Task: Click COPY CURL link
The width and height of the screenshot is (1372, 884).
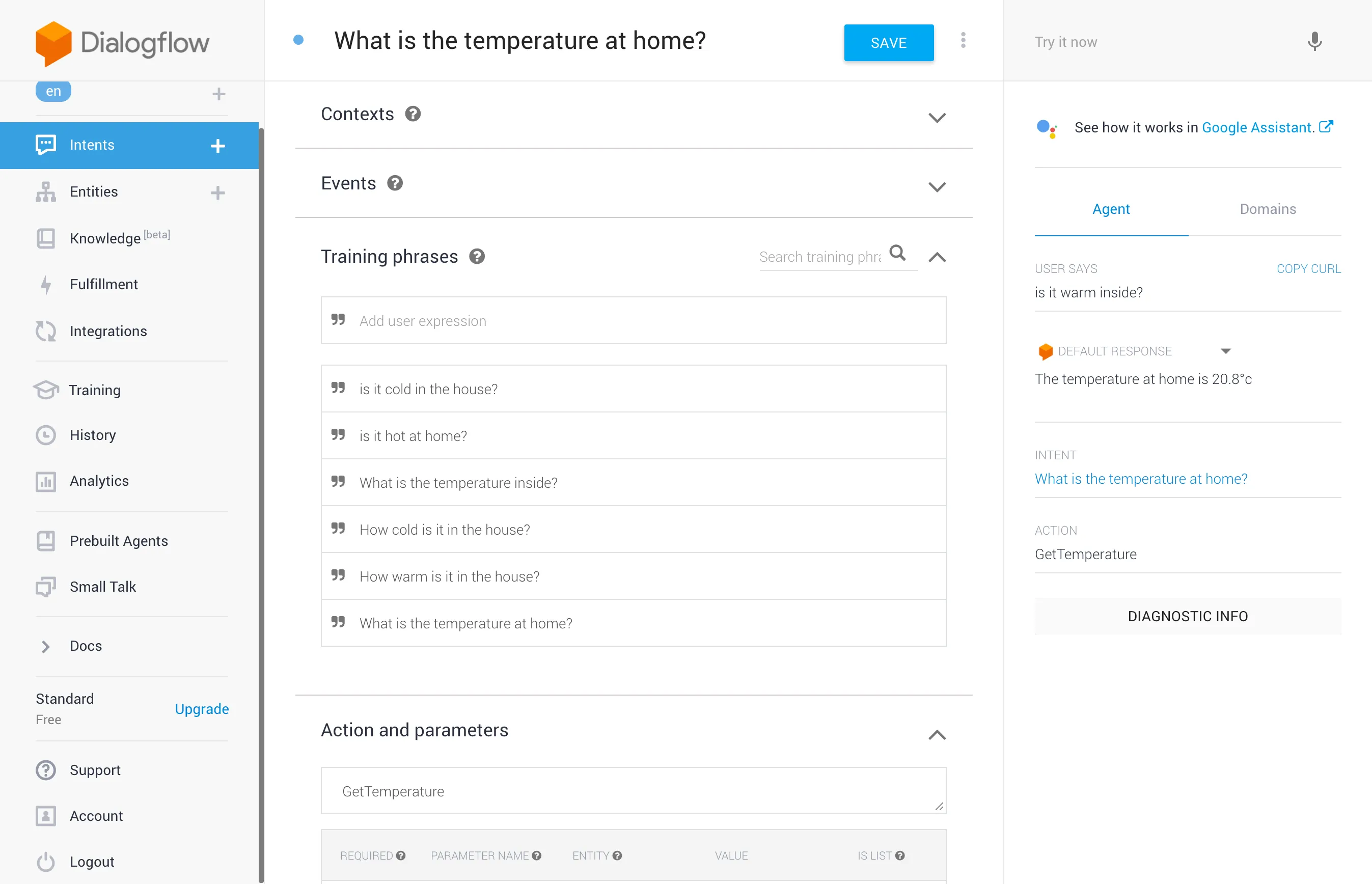Action: coord(1308,269)
